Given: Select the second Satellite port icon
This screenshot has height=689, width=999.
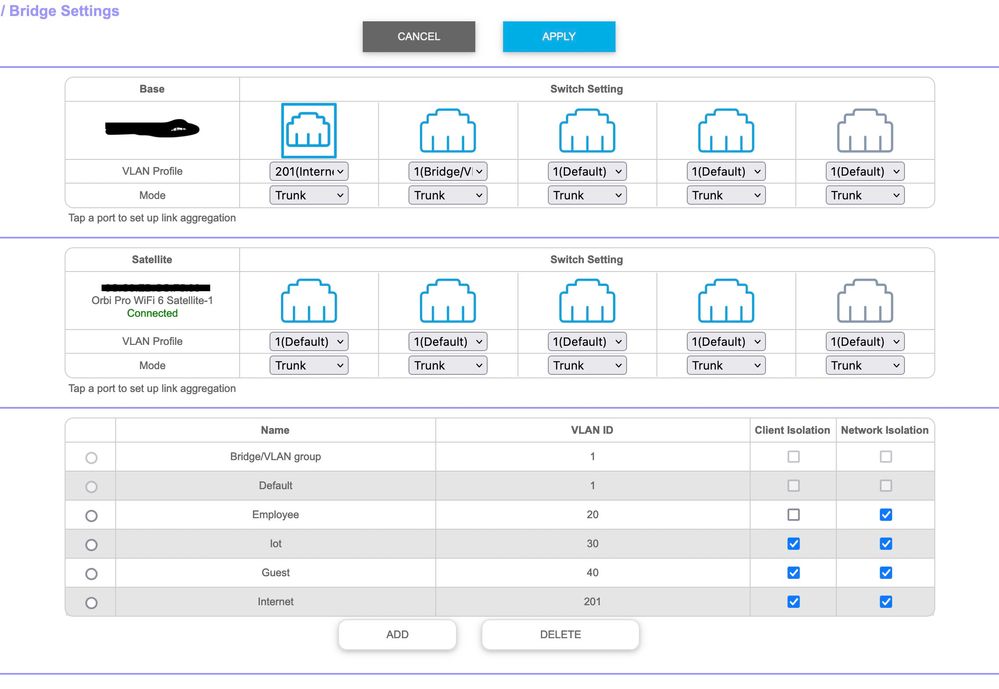Looking at the screenshot, I should (x=448, y=301).
